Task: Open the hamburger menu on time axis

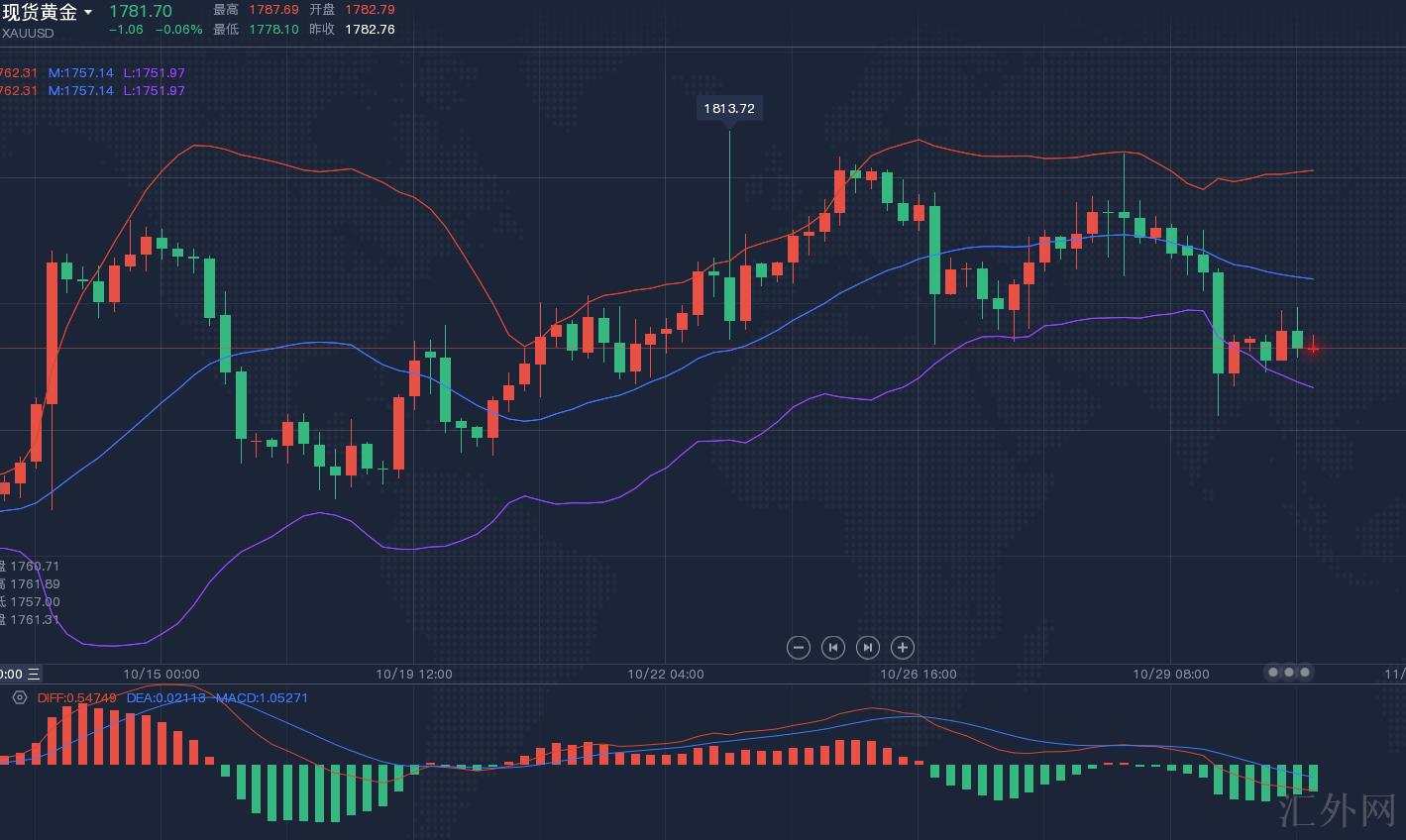Action: pos(33,674)
